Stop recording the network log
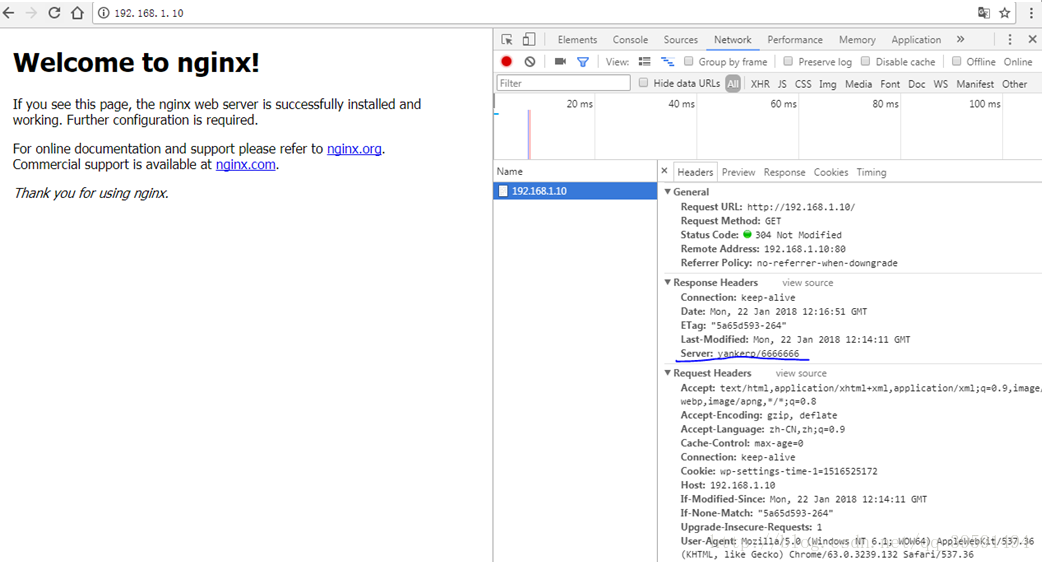This screenshot has height=562, width=1042. (507, 62)
